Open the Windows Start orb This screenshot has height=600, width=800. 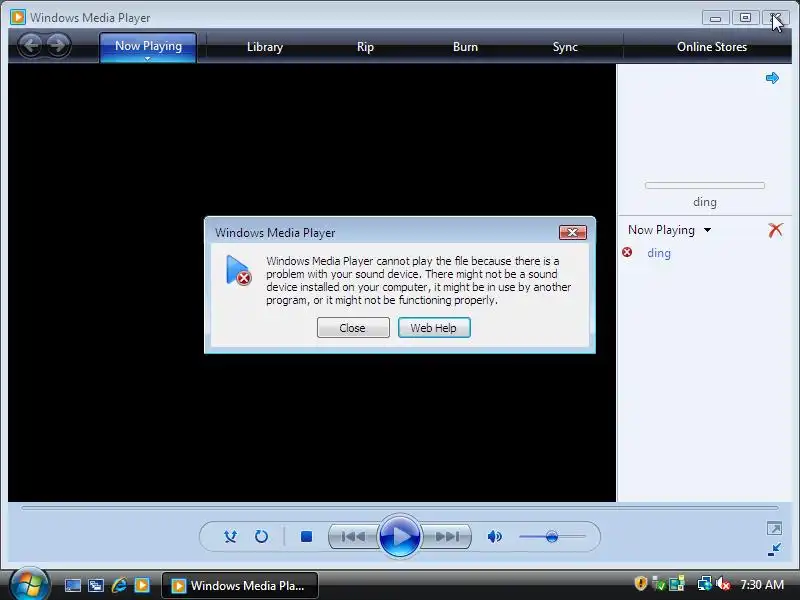click(29, 584)
